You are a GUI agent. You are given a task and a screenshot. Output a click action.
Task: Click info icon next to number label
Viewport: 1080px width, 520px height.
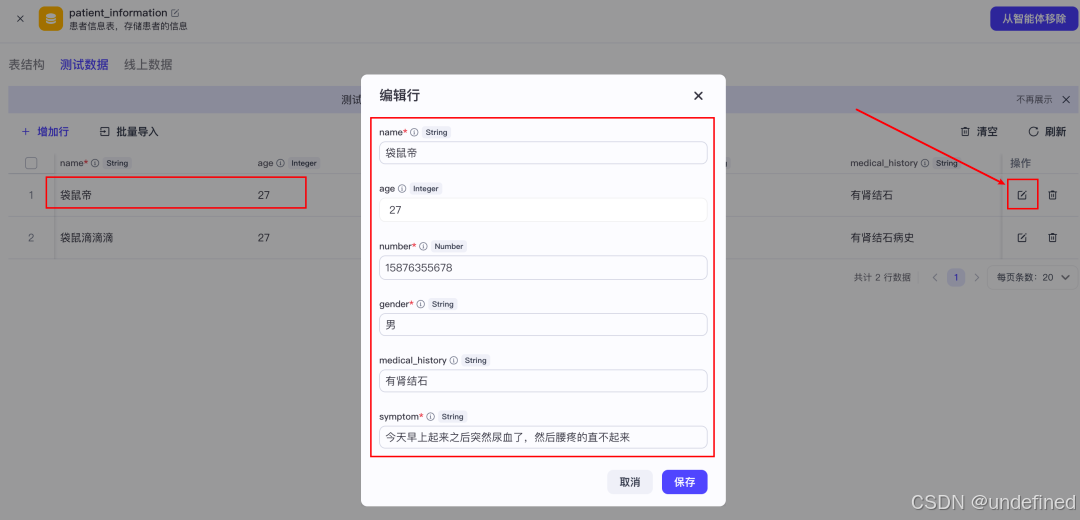pos(423,246)
